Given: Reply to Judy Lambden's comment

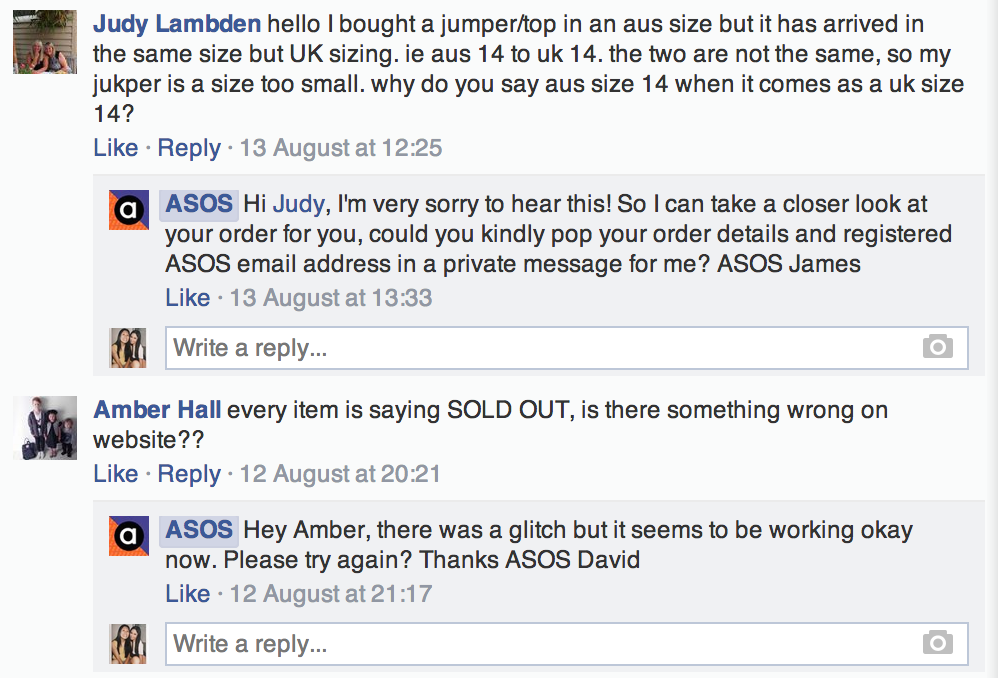Looking at the screenshot, I should [189, 148].
